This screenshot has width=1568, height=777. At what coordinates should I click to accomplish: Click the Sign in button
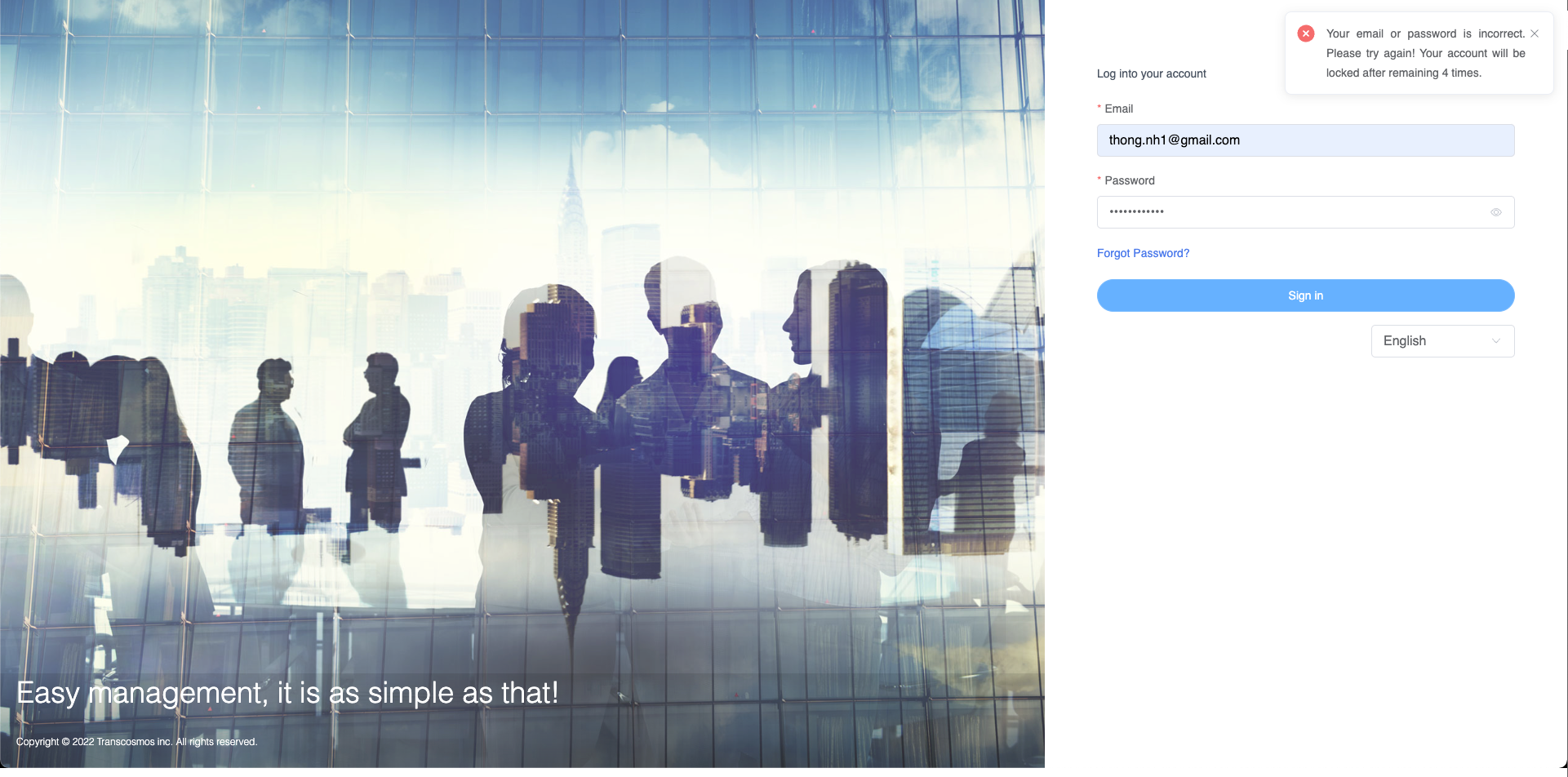(1305, 295)
